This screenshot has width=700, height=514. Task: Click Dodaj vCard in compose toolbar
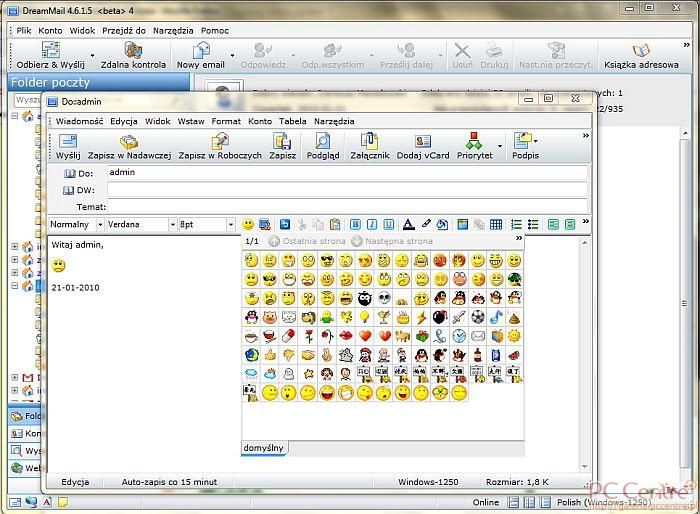(423, 146)
